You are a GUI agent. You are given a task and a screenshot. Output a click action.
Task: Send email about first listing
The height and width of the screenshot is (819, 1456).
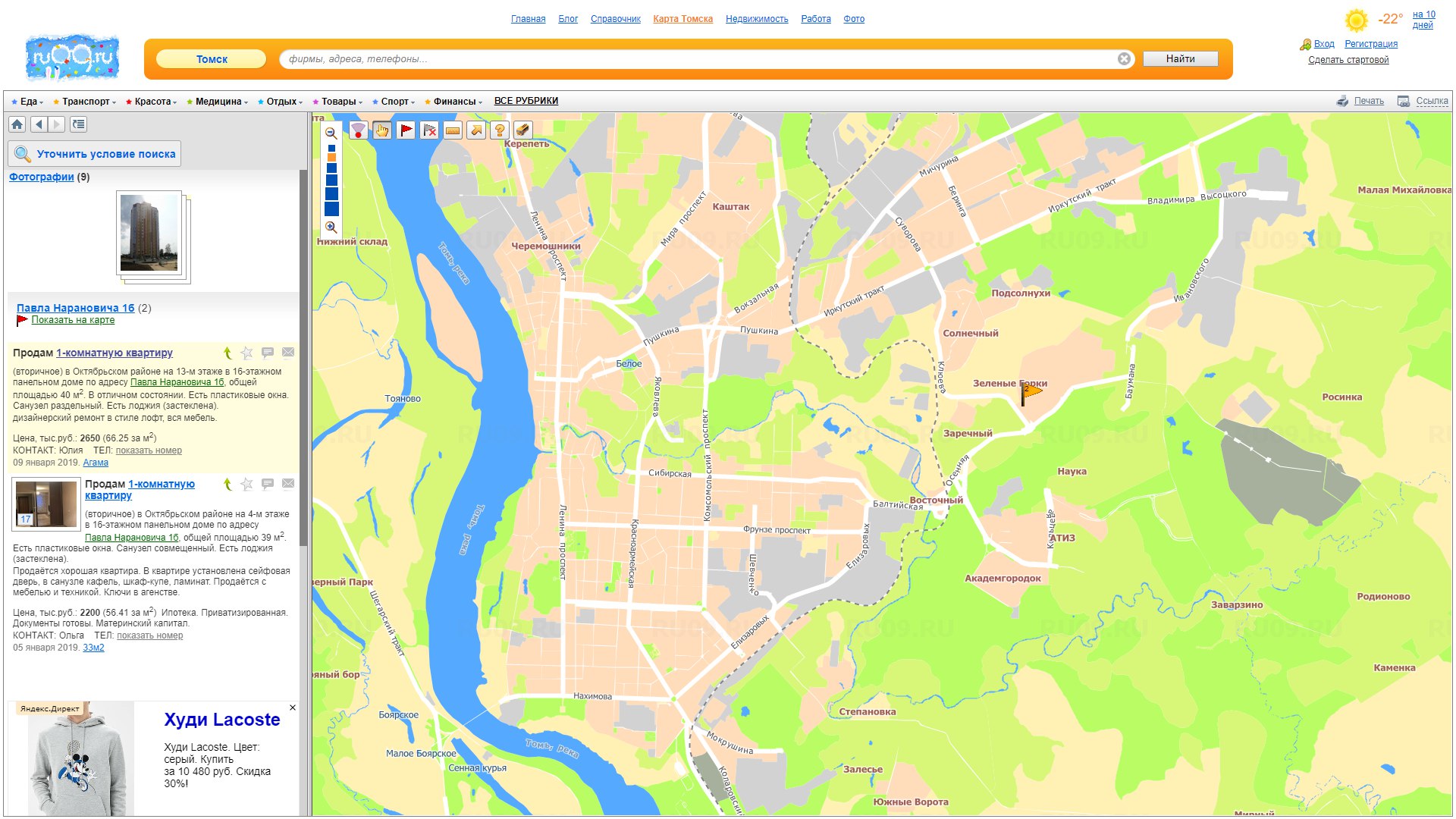288,353
